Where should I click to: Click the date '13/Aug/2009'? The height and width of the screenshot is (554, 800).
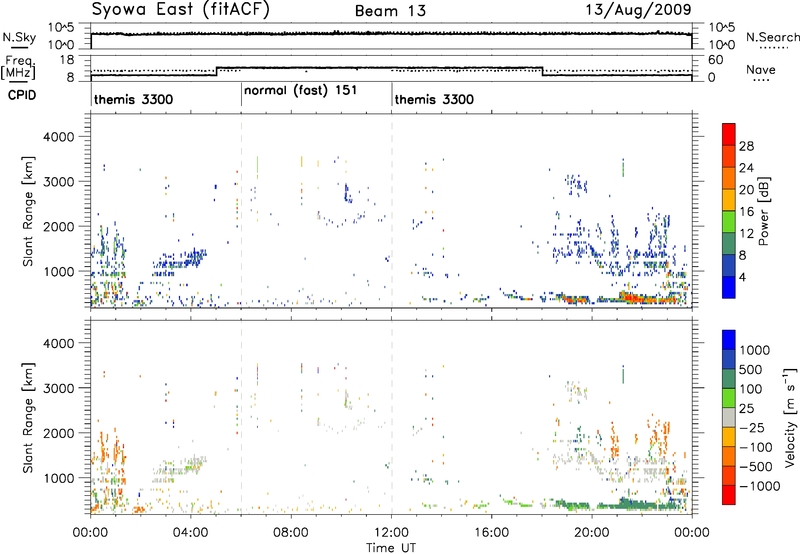(638, 10)
